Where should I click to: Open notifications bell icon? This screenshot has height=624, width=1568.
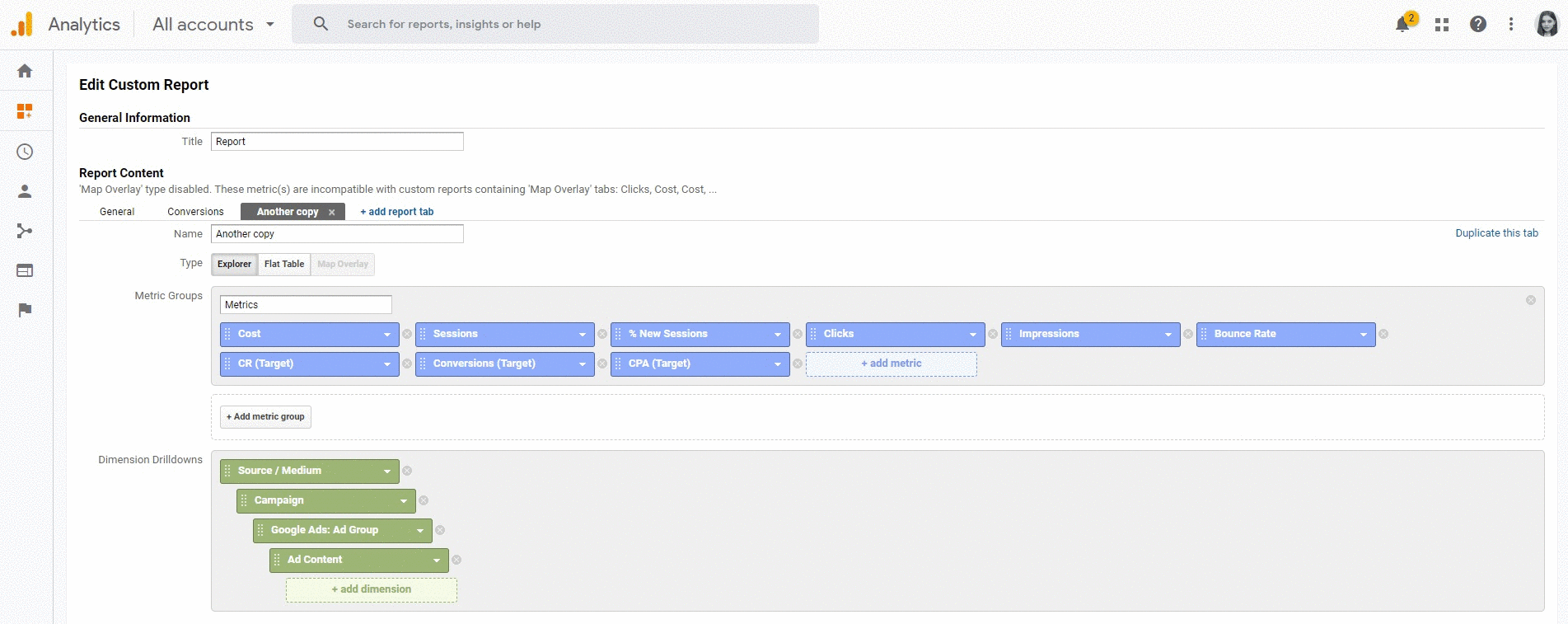point(1402,24)
